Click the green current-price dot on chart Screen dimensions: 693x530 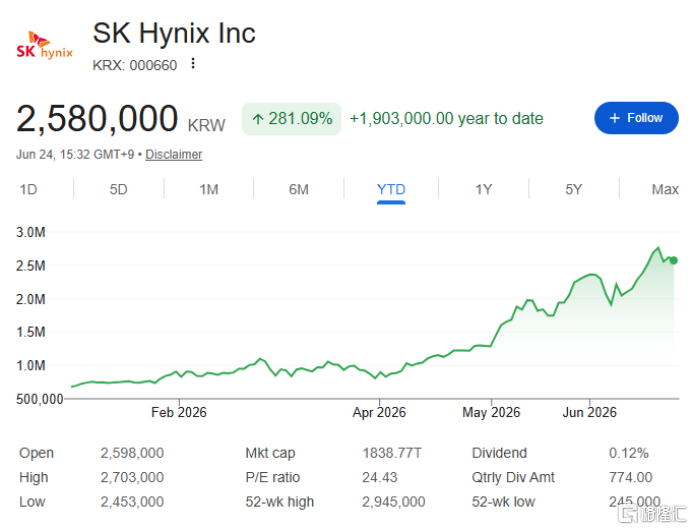coord(674,260)
